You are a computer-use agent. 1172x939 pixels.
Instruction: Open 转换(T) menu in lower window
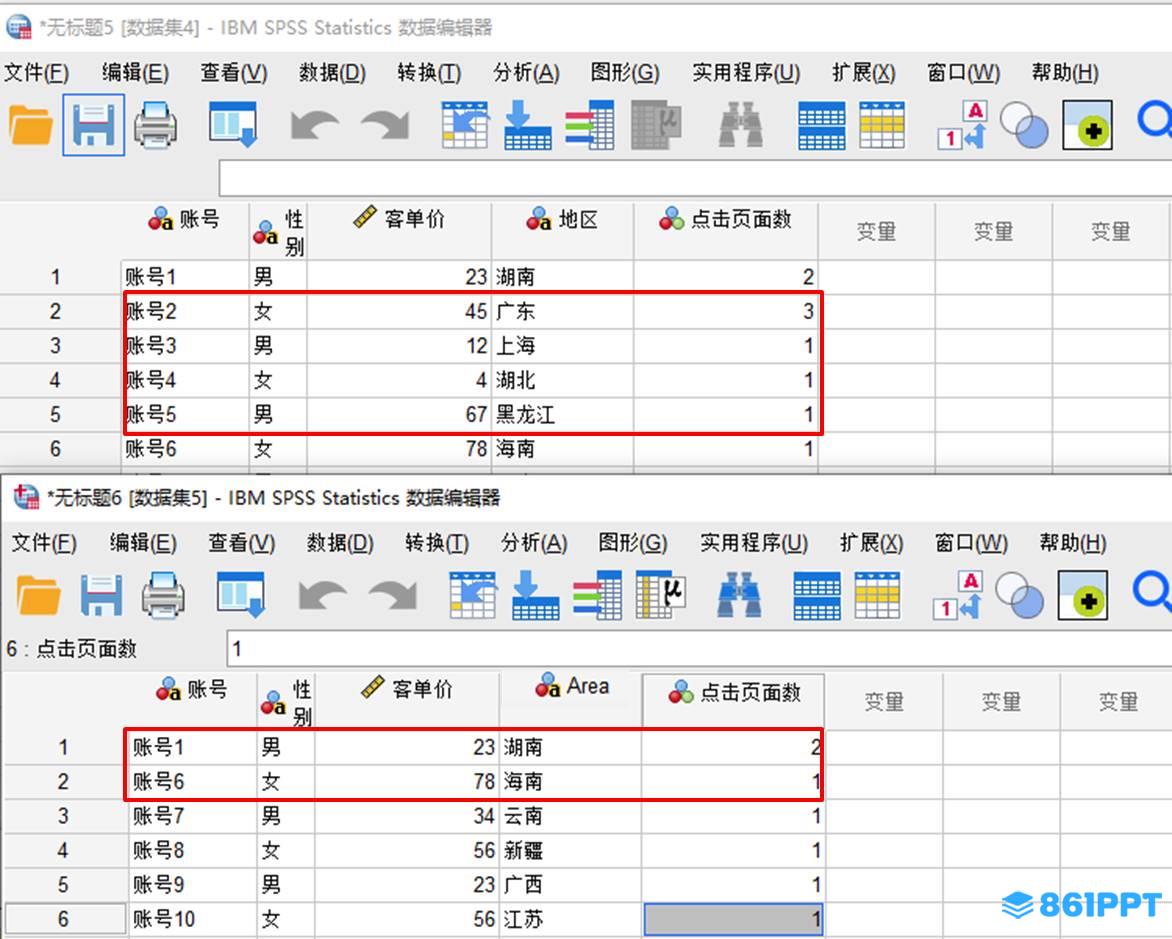point(437,543)
